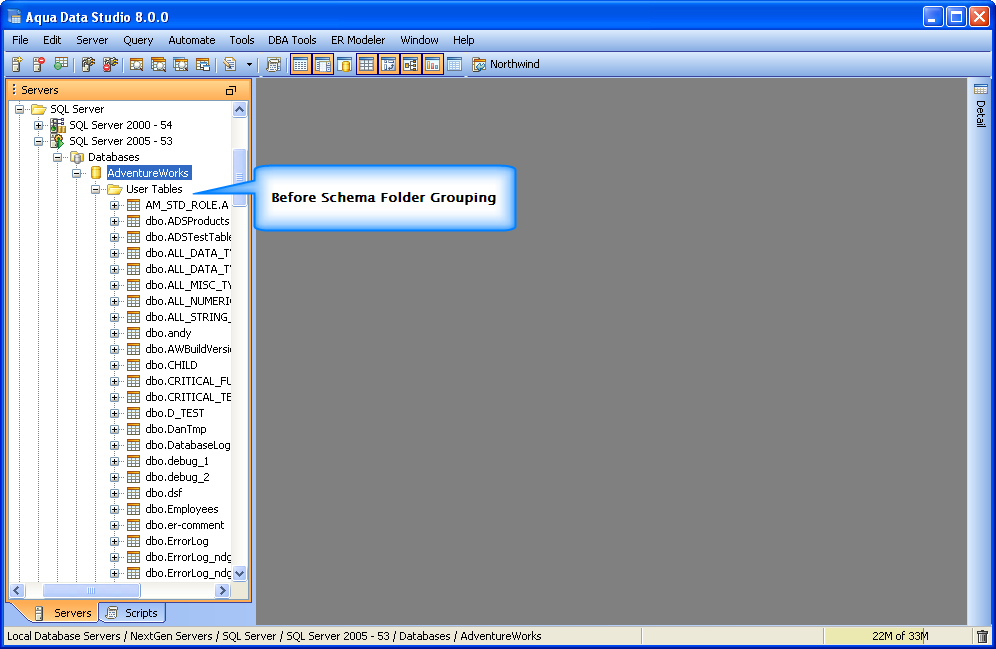Switch to the Servers tab
Screen dimensions: 996x649
tap(63, 613)
